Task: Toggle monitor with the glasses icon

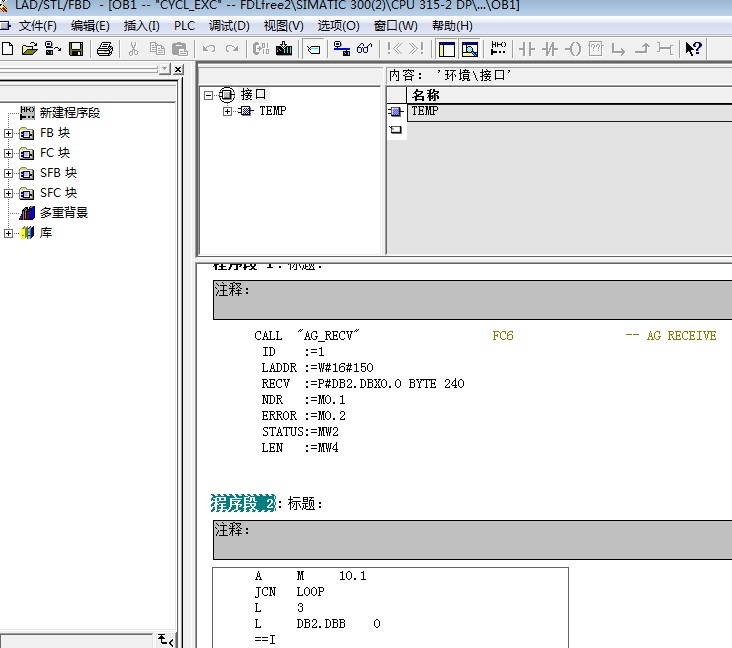Action: coord(365,49)
